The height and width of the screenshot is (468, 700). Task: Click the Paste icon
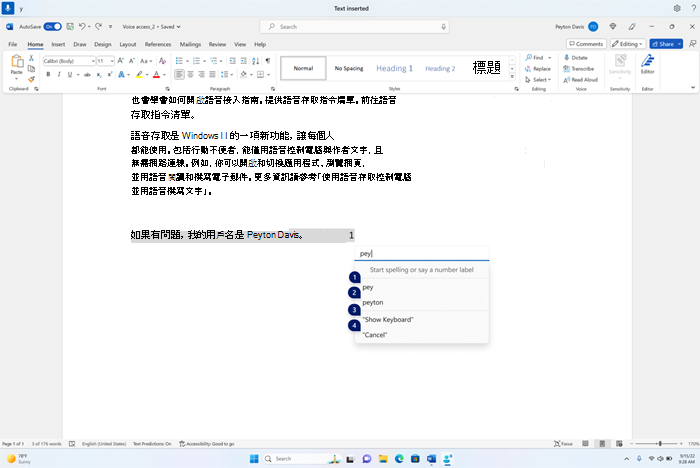[17, 61]
